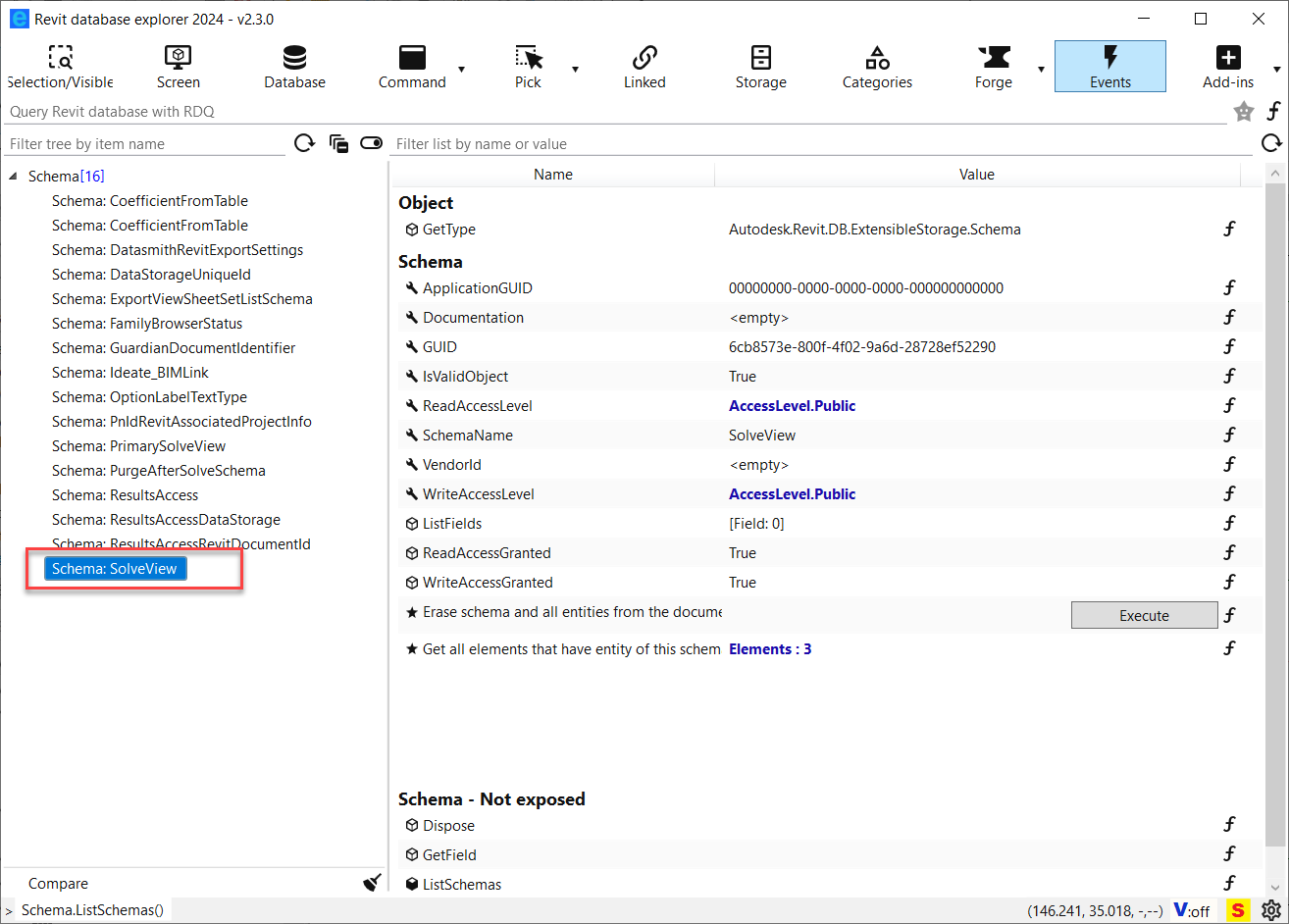This screenshot has height=924, width=1289.
Task: Select the Screen snoop tool
Action: pyautogui.click(x=177, y=65)
